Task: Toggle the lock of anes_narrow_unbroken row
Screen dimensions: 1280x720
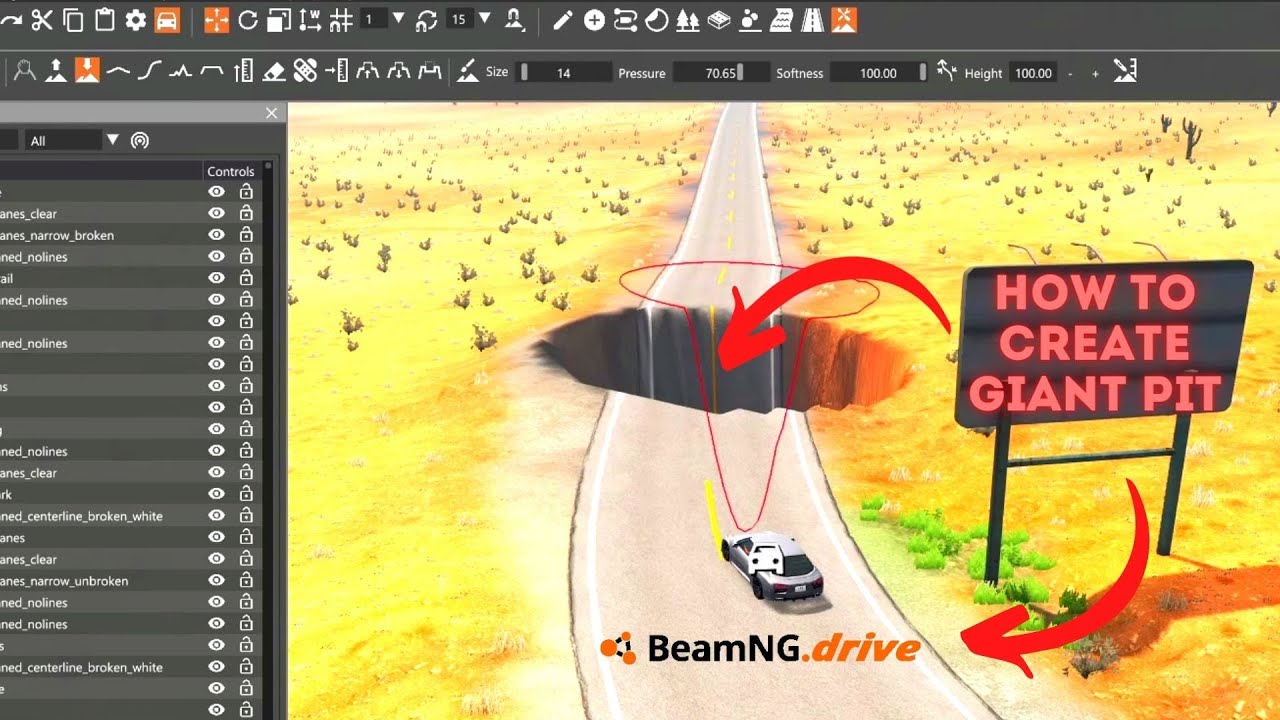Action: (x=246, y=581)
